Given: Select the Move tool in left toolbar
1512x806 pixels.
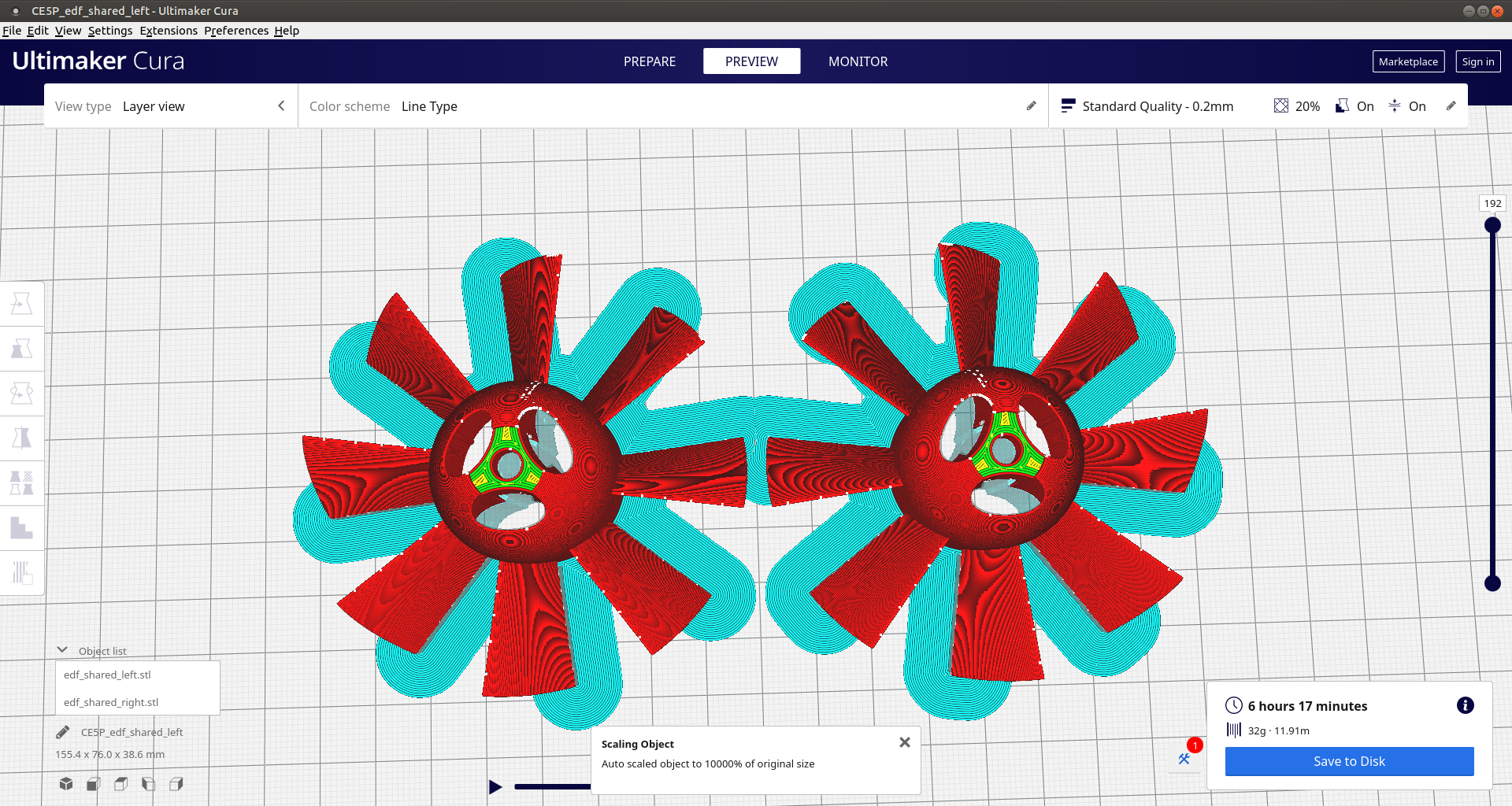Looking at the screenshot, I should click(x=21, y=304).
